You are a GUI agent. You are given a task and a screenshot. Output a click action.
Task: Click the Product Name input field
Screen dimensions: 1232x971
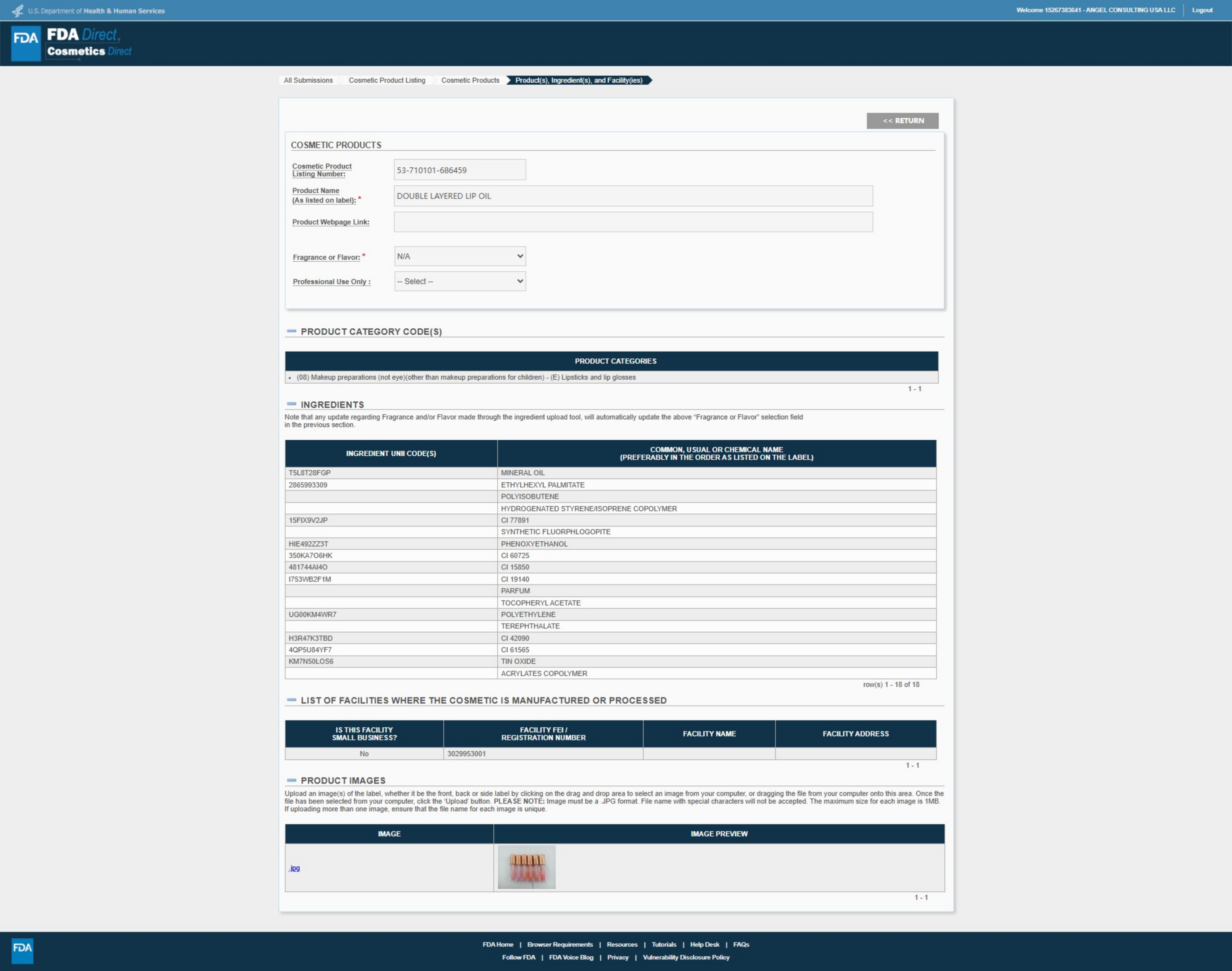point(633,196)
